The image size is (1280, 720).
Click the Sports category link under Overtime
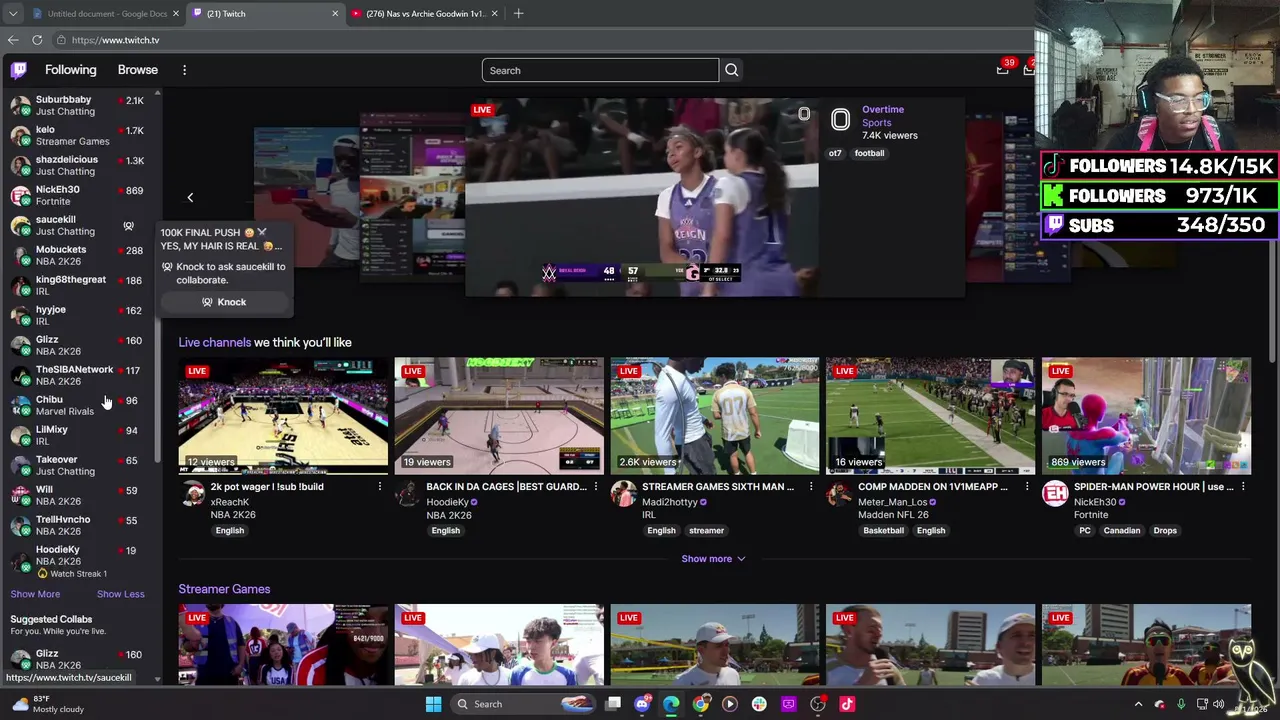tap(876, 123)
